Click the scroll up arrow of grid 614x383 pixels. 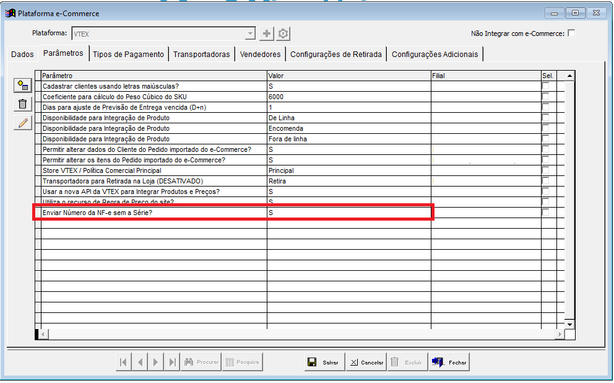(x=569, y=76)
